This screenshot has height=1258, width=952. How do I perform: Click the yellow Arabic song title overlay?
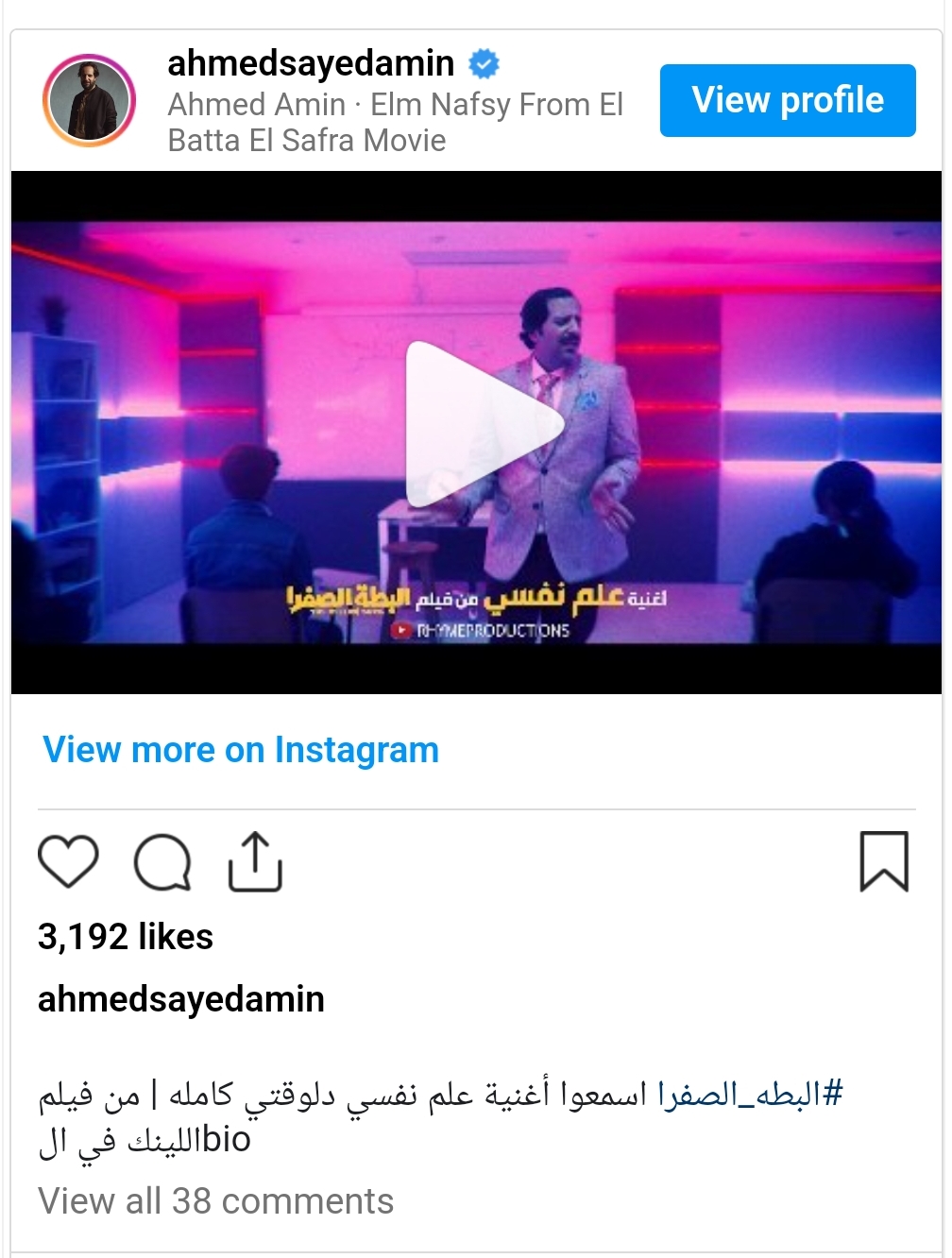477,598
